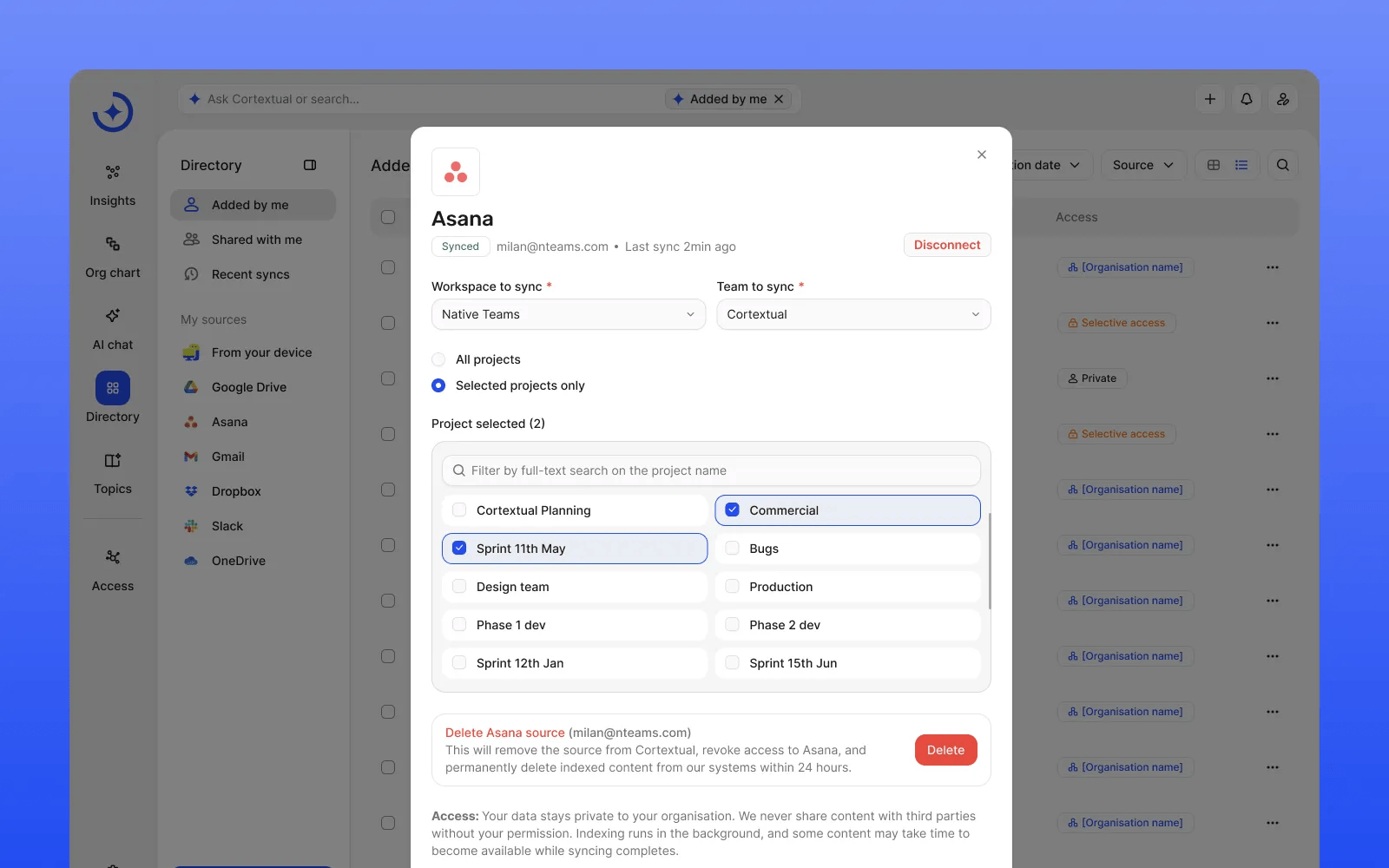Open the user profile icon

[1283, 99]
